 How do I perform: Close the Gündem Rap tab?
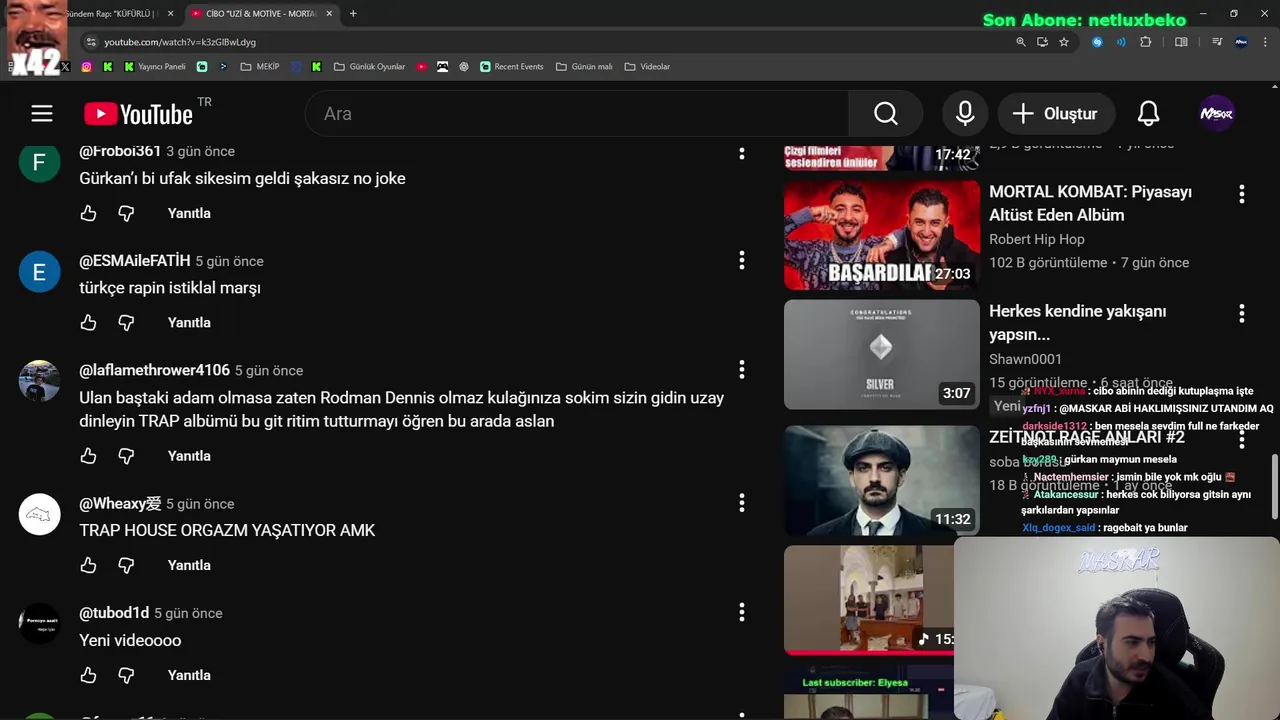pos(171,14)
